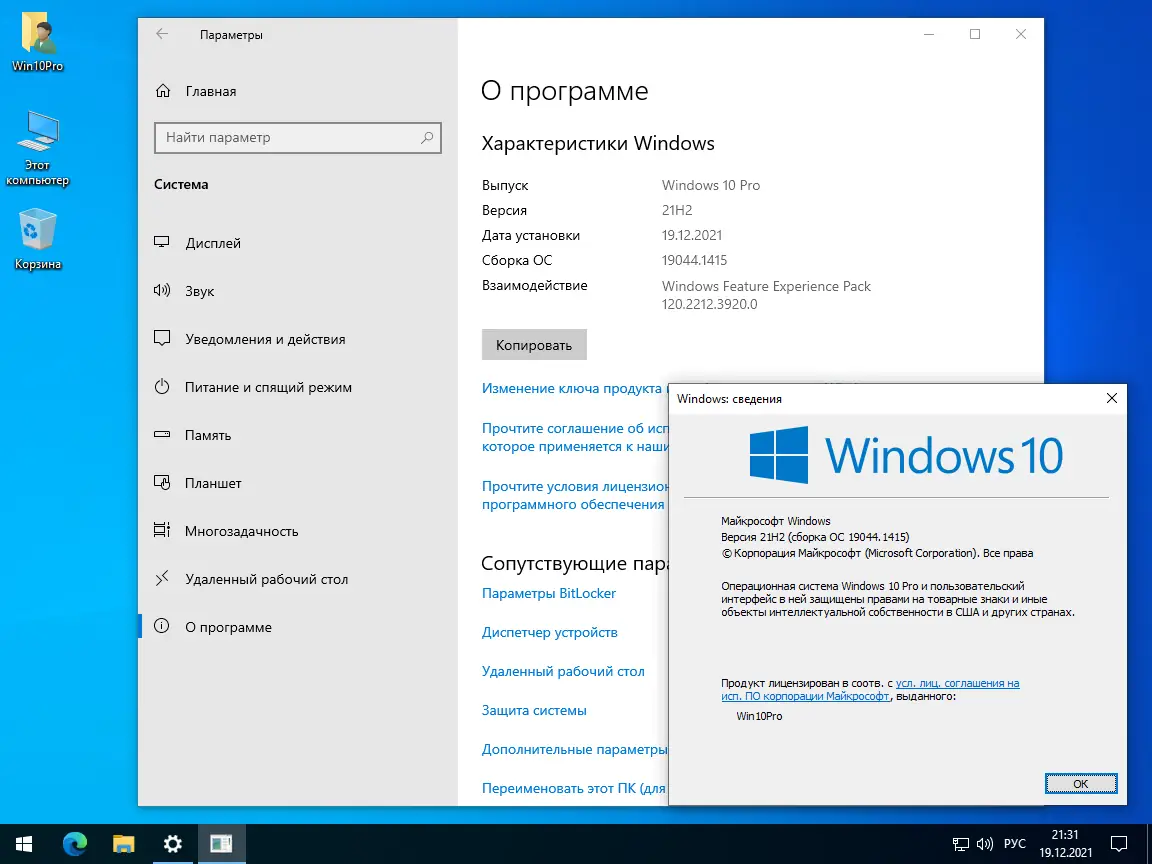Open Параметры BitLocker link
Screen dimensions: 1152x864
(549, 594)
